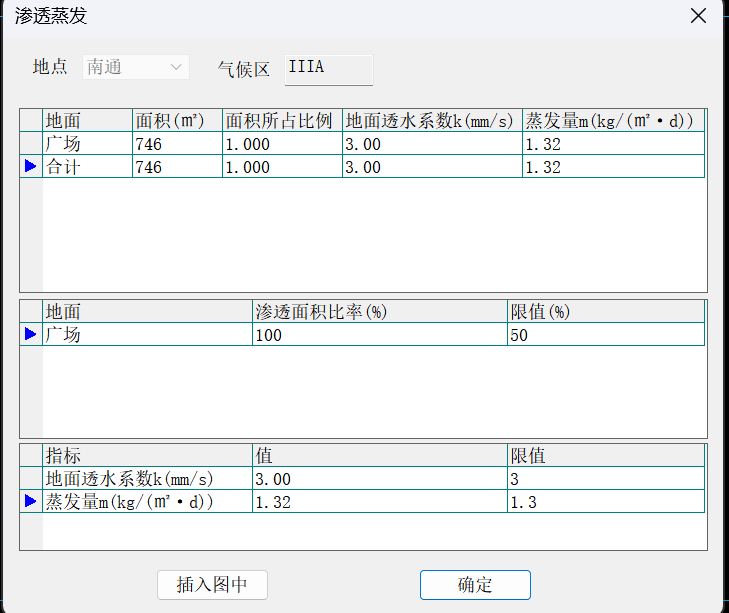Select the 广场 cell in first table
The height and width of the screenshot is (613, 729).
(x=87, y=144)
